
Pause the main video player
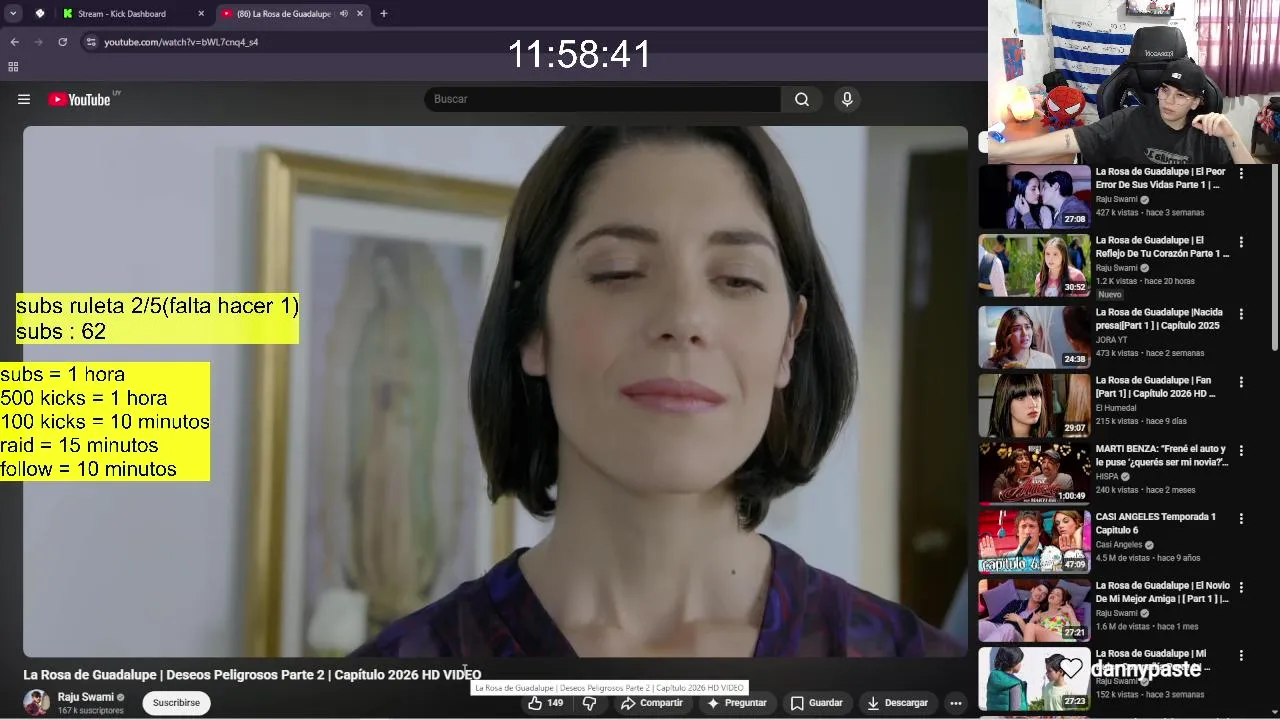[x=495, y=391]
